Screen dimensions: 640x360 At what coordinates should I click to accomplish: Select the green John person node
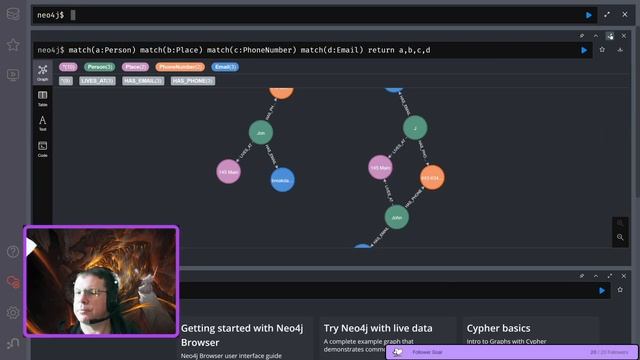(x=397, y=218)
